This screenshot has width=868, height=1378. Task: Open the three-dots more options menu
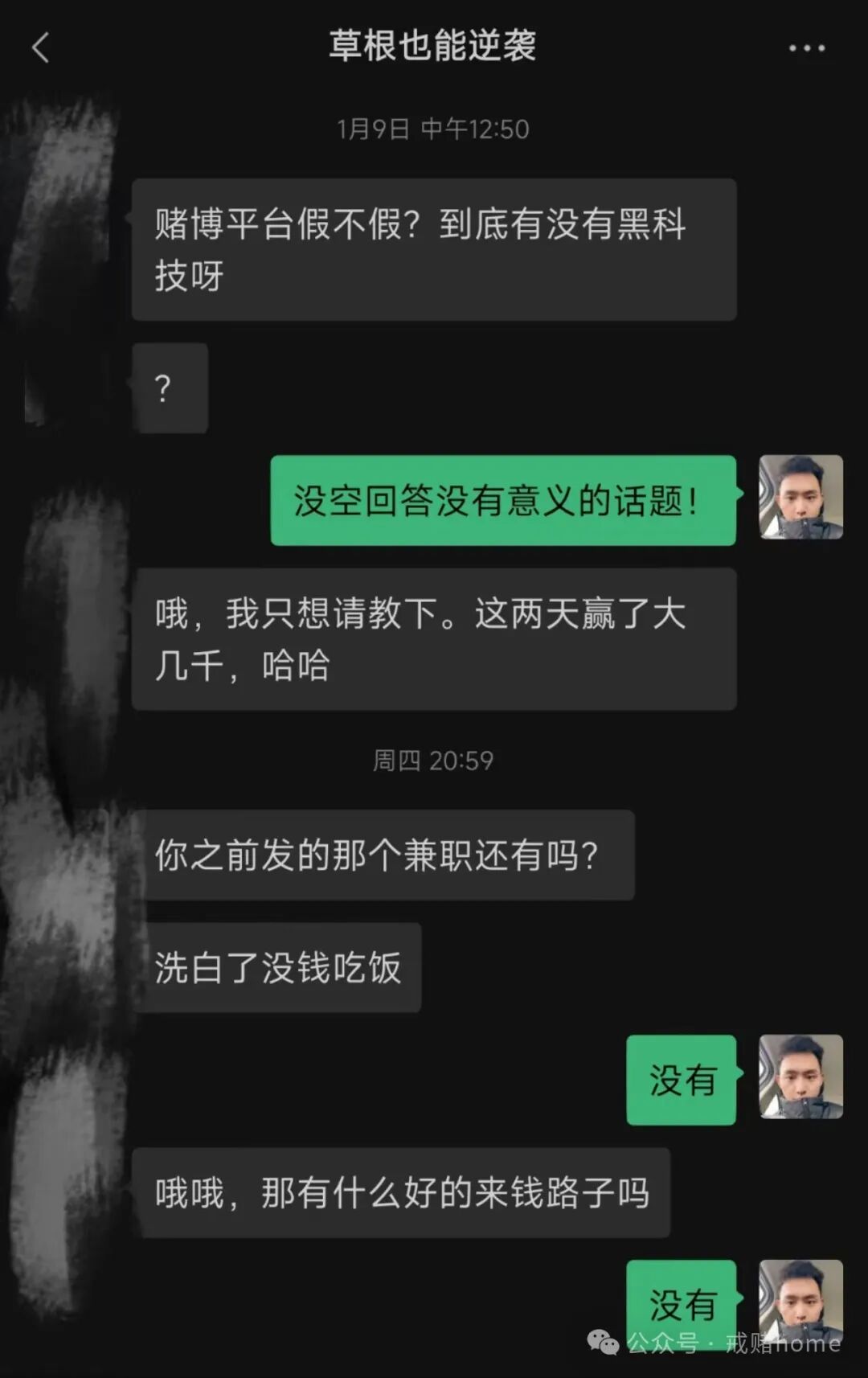click(806, 48)
